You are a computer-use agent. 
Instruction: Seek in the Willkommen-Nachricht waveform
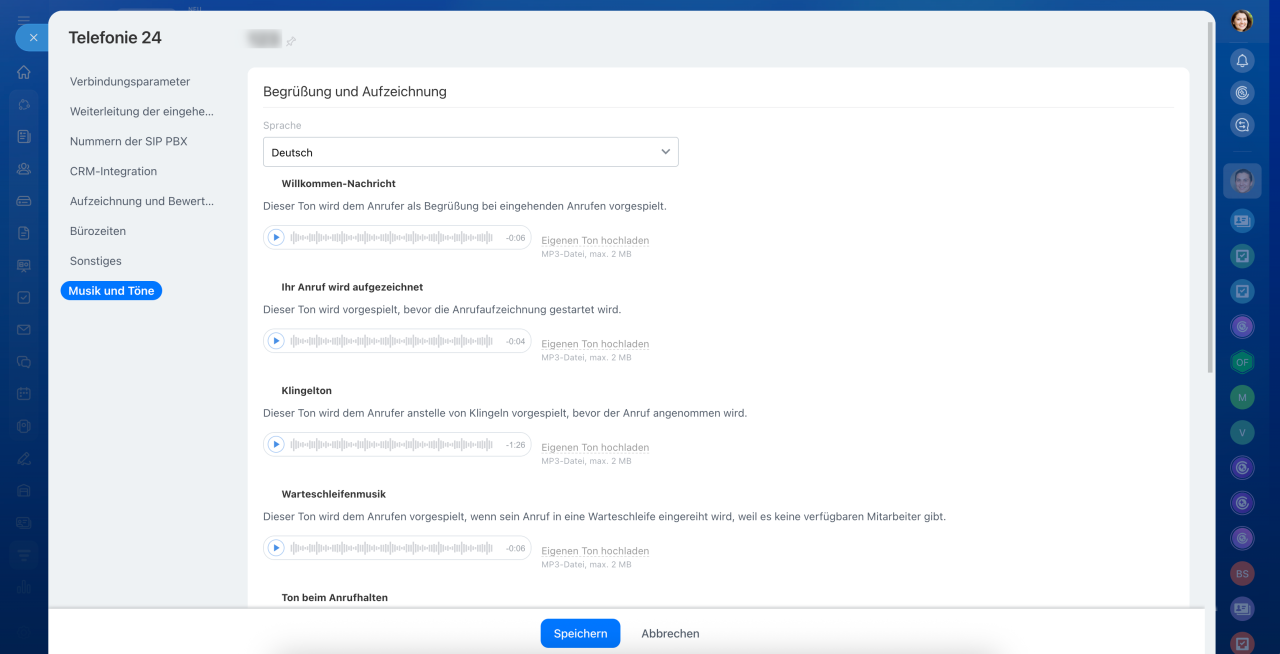[392, 238]
